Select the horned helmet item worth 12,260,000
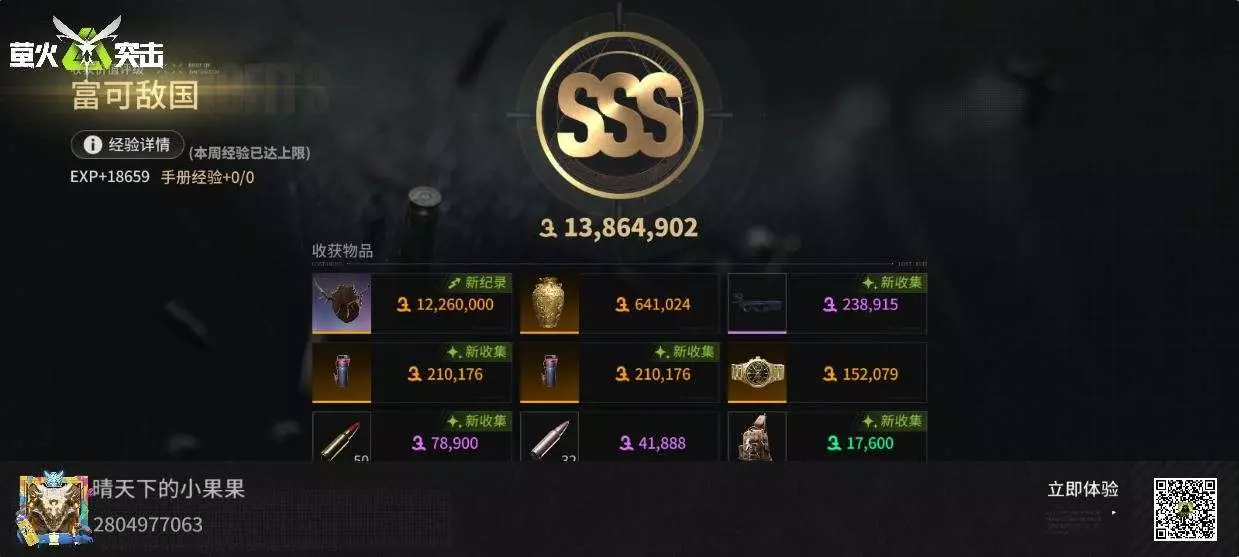The image size is (1239, 557). pos(341,304)
